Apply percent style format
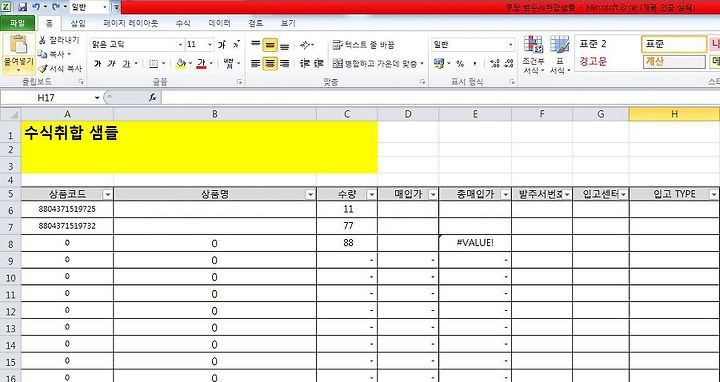Viewport: 720px width, 382px height. coord(460,63)
